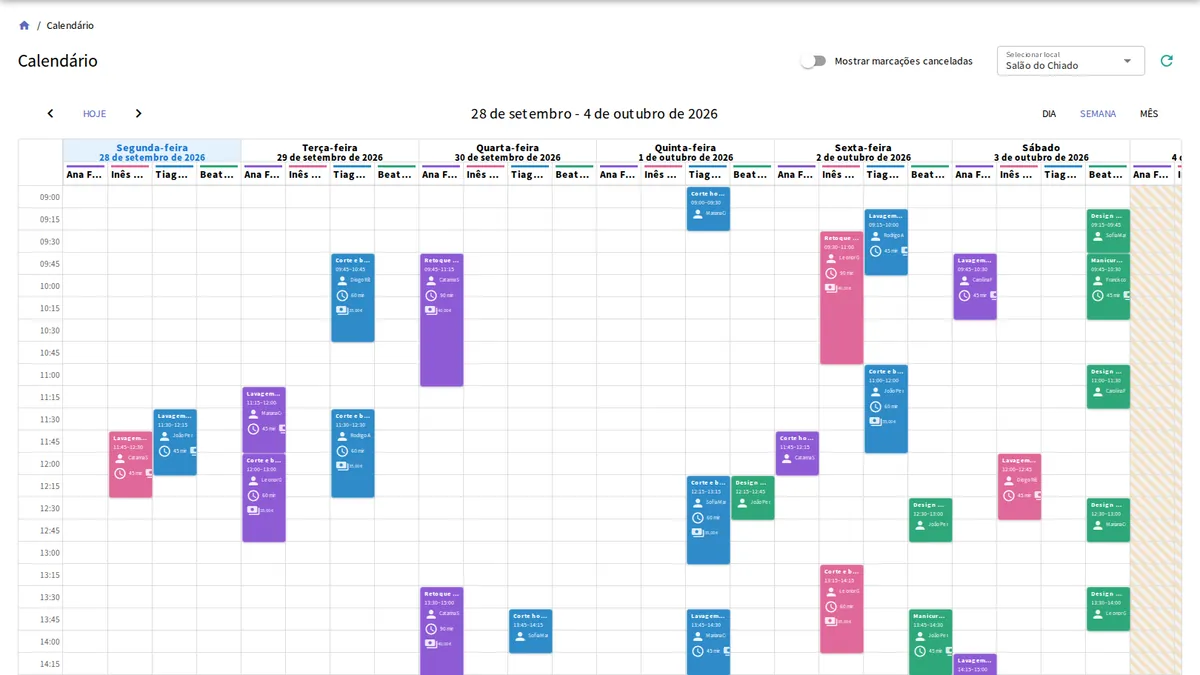
Task: Open Saturday 12:30 green Design appointment
Action: (1108, 520)
